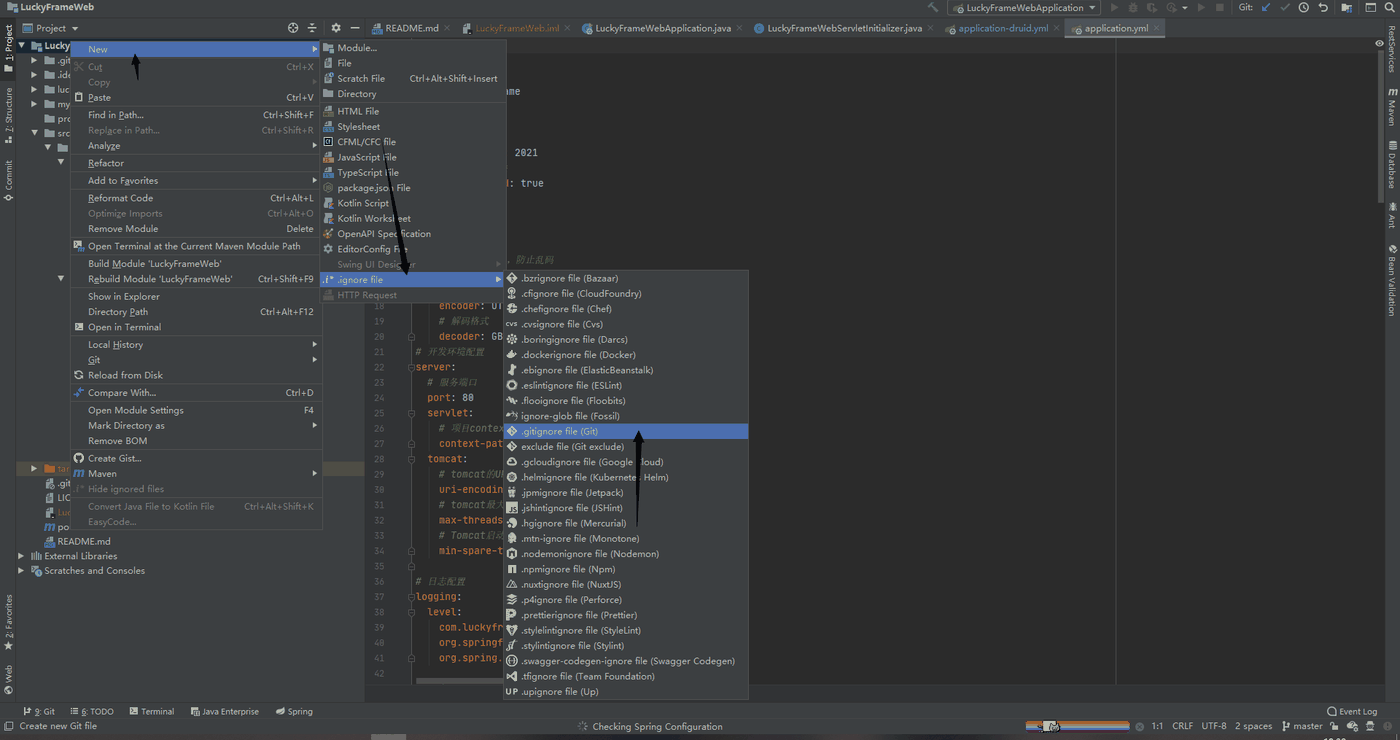Click Paste in the context menu
Viewport: 1400px width, 740px height.
tap(196, 98)
